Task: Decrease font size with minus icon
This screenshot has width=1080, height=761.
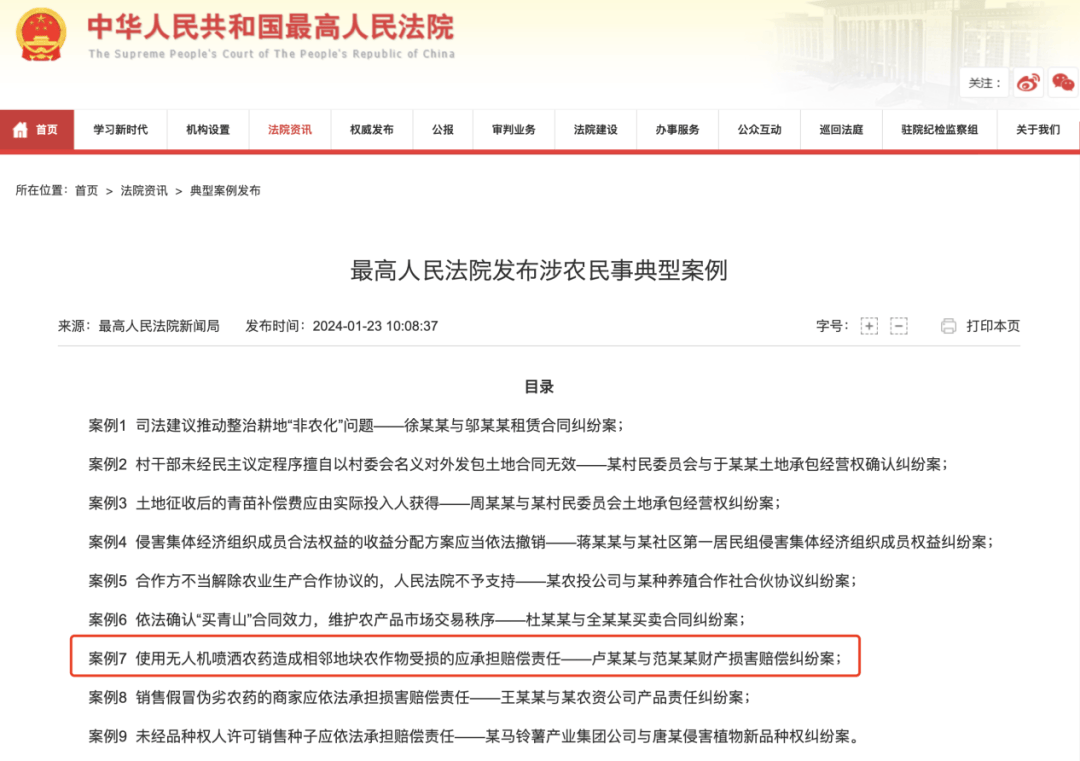Action: tap(898, 326)
